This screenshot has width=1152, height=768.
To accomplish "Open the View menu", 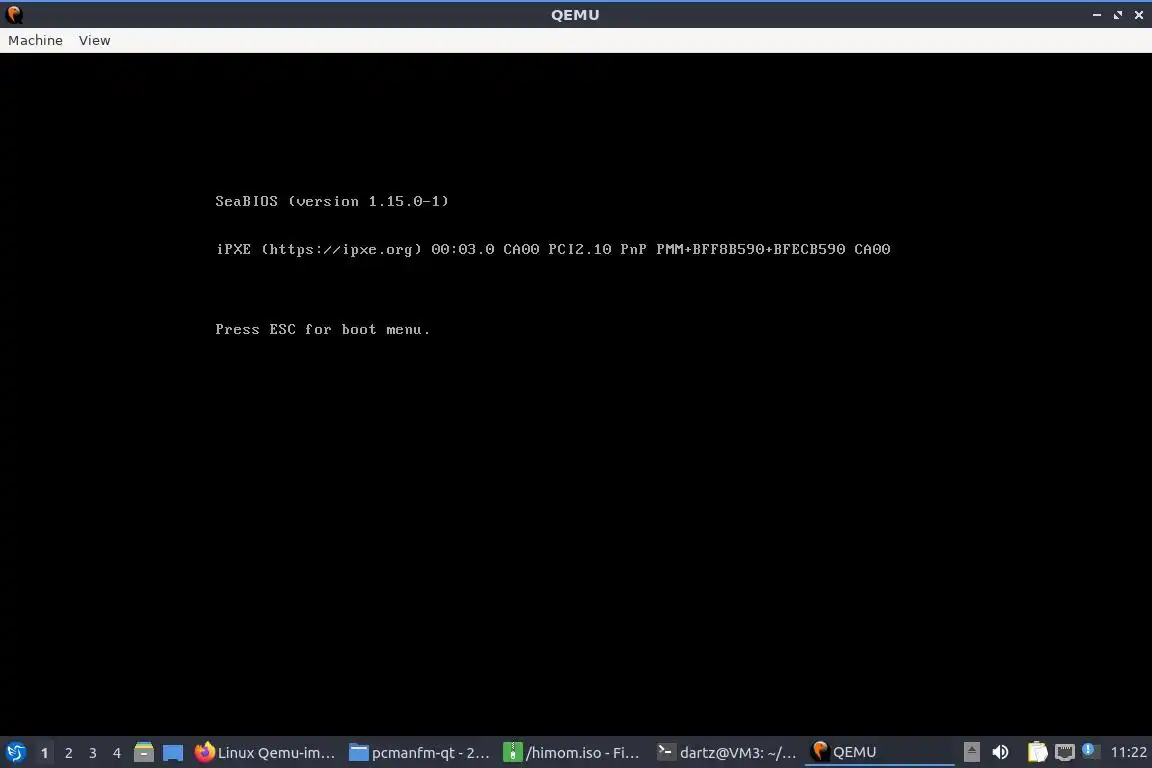I will pos(94,40).
